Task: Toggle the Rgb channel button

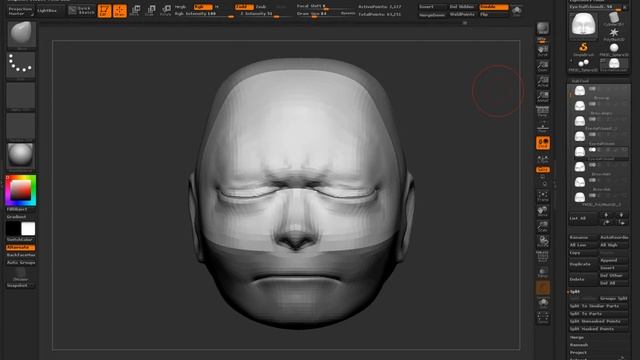Action: pyautogui.click(x=203, y=7)
